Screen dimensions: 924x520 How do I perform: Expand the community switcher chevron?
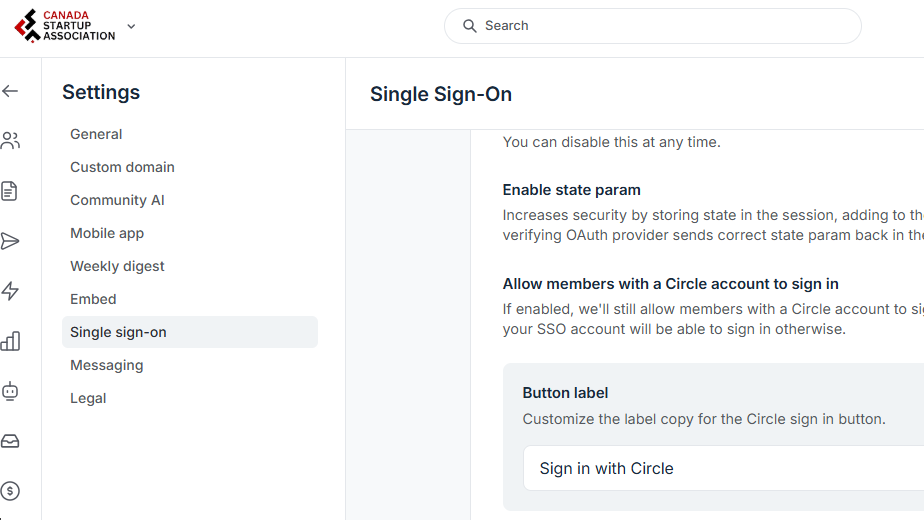[x=132, y=26]
